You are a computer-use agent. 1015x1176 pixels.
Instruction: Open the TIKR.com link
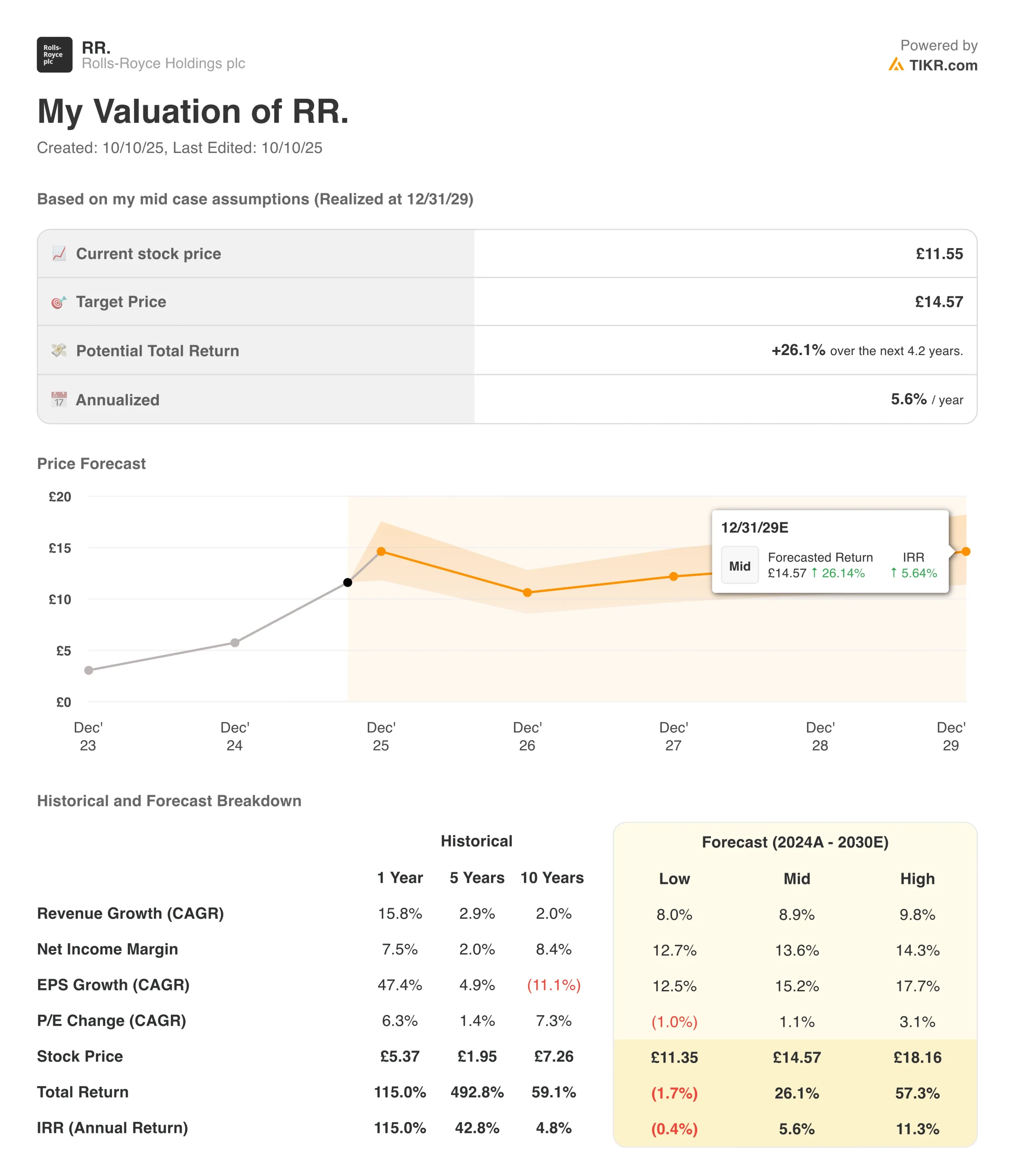(942, 65)
